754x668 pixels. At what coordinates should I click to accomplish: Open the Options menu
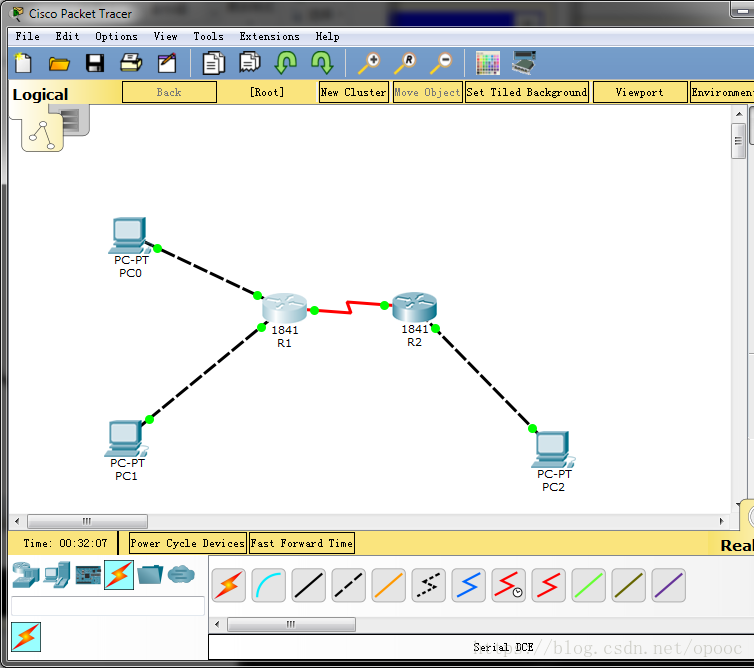tap(116, 37)
